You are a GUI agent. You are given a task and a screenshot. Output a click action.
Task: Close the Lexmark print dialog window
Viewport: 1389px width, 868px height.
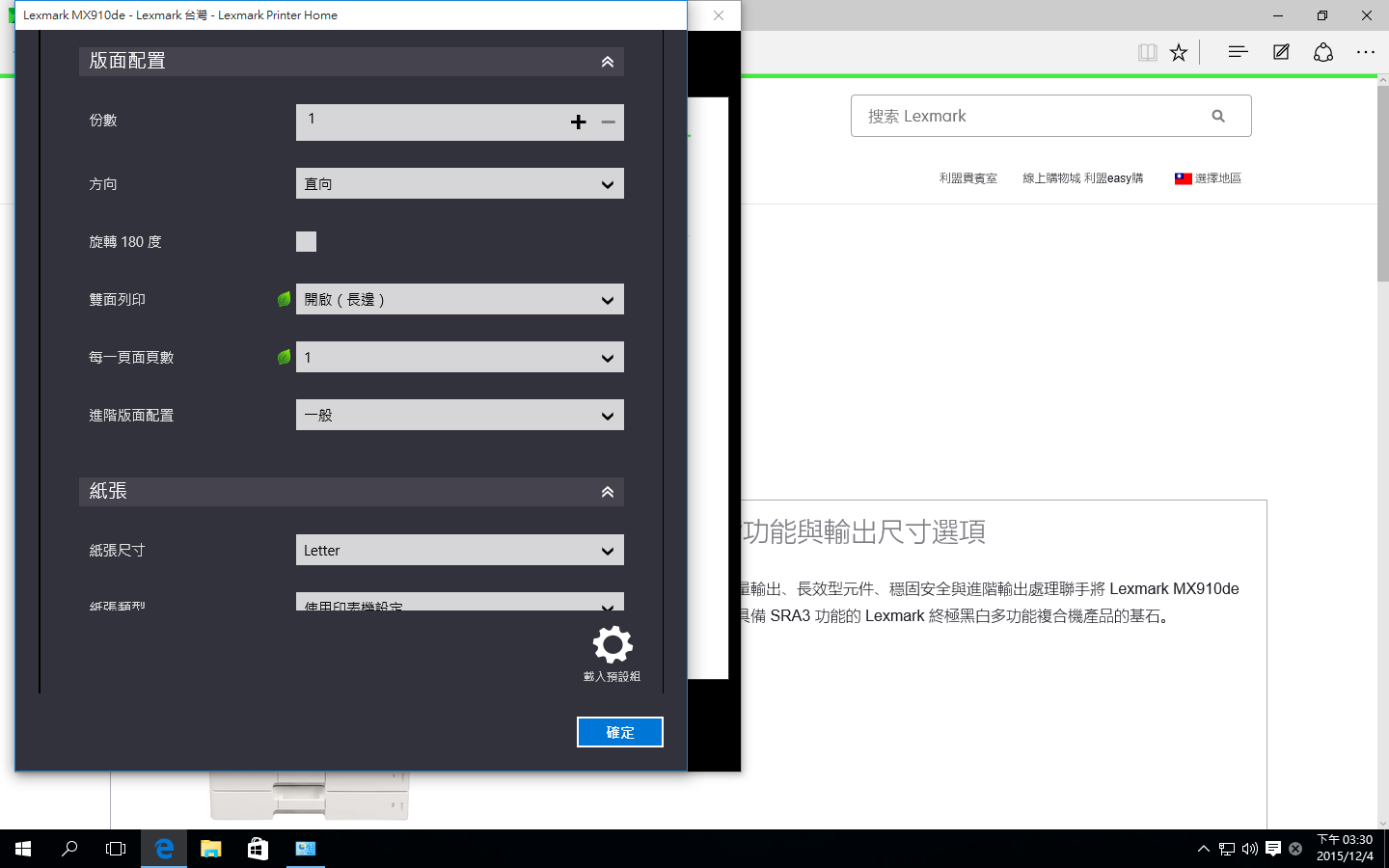(x=718, y=15)
